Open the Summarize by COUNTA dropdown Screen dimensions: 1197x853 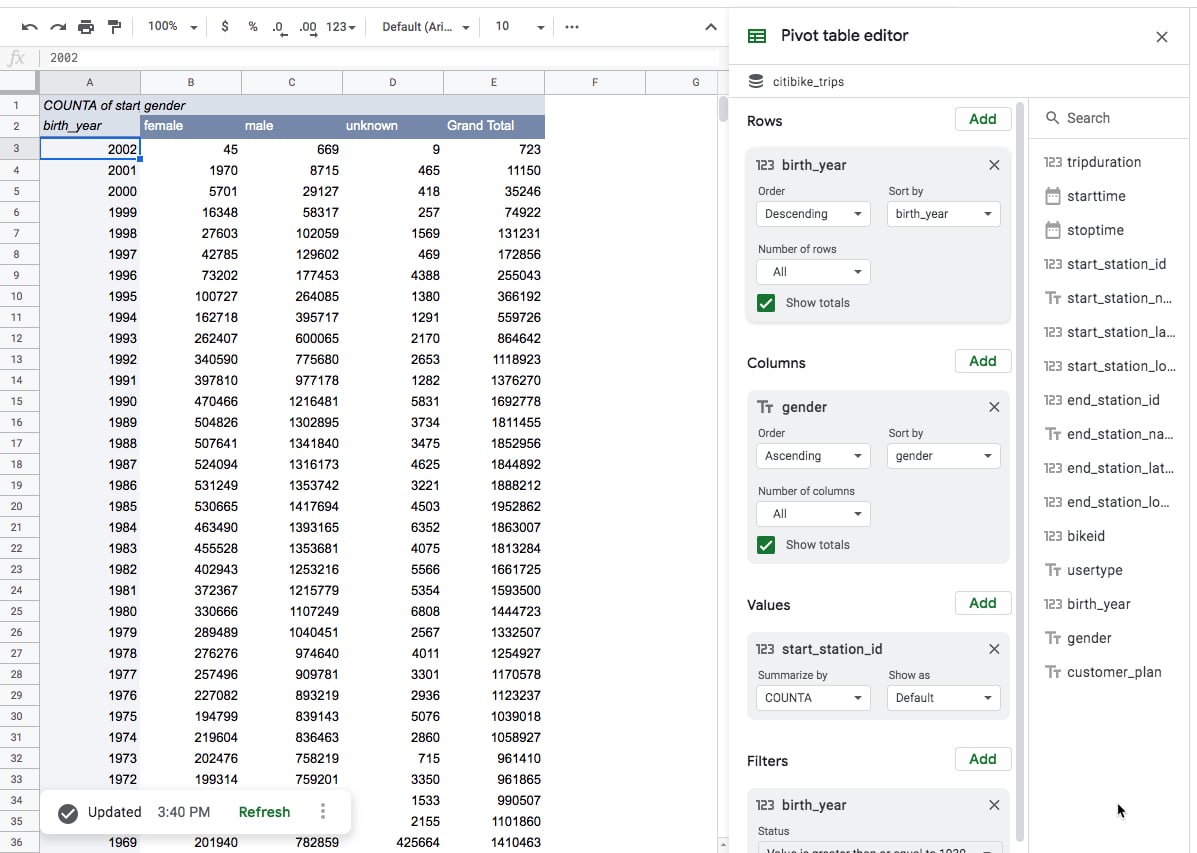tap(812, 697)
